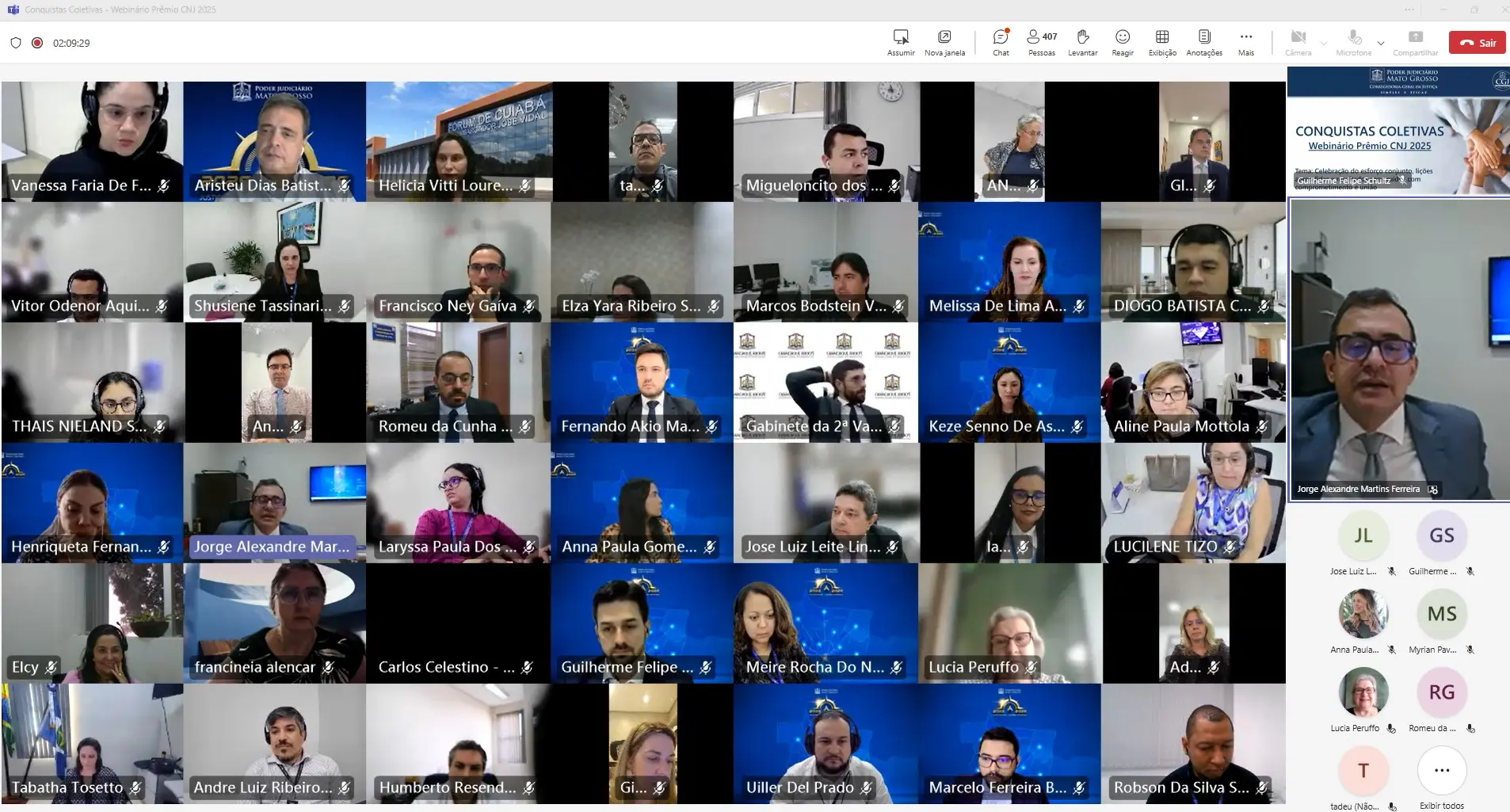This screenshot has height=812, width=1510.
Task: Toggle the Câmera on or off
Action: click(x=1298, y=42)
